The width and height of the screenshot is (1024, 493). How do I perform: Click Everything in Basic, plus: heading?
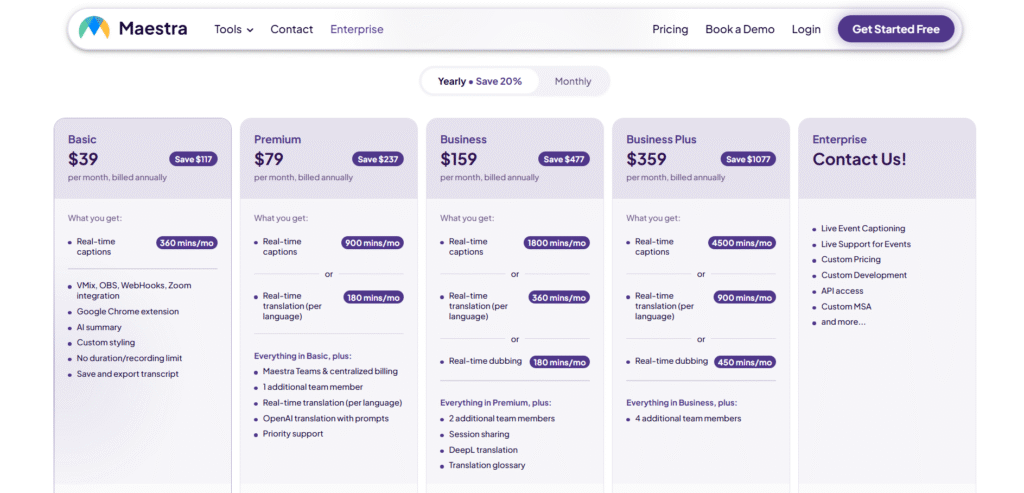click(x=302, y=356)
